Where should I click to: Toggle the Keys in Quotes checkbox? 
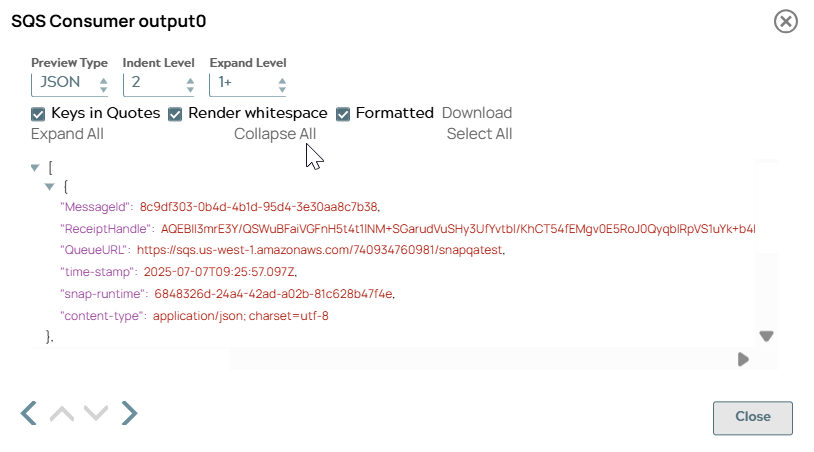pyautogui.click(x=39, y=113)
